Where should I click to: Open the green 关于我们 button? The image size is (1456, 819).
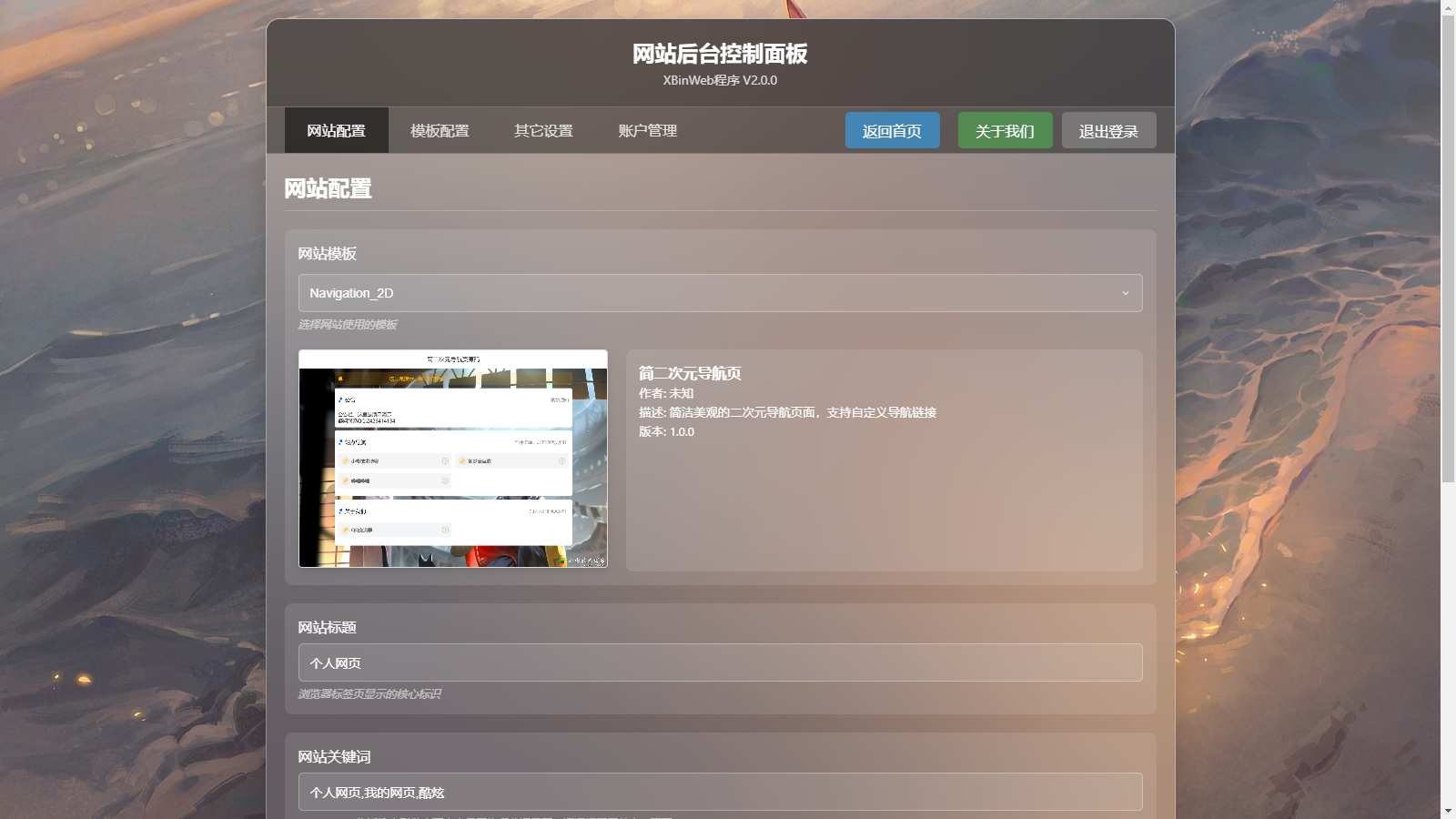(x=1005, y=130)
